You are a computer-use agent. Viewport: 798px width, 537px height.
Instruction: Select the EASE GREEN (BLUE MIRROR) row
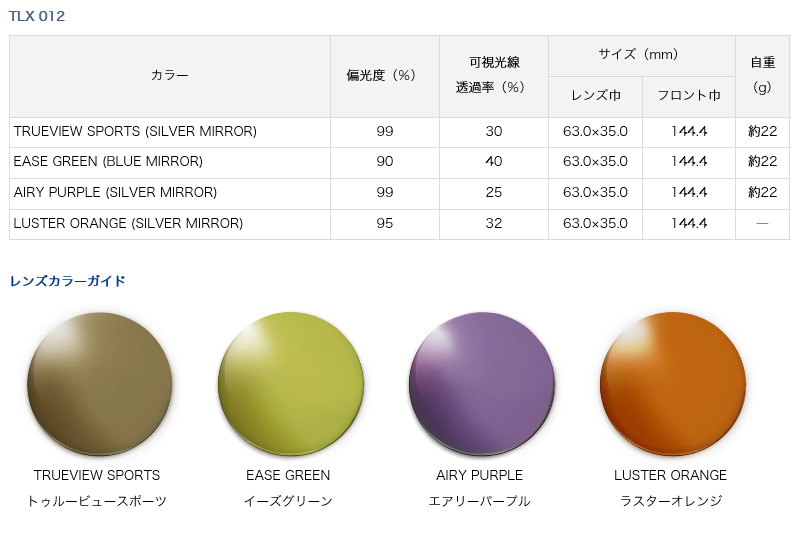tap(400, 163)
